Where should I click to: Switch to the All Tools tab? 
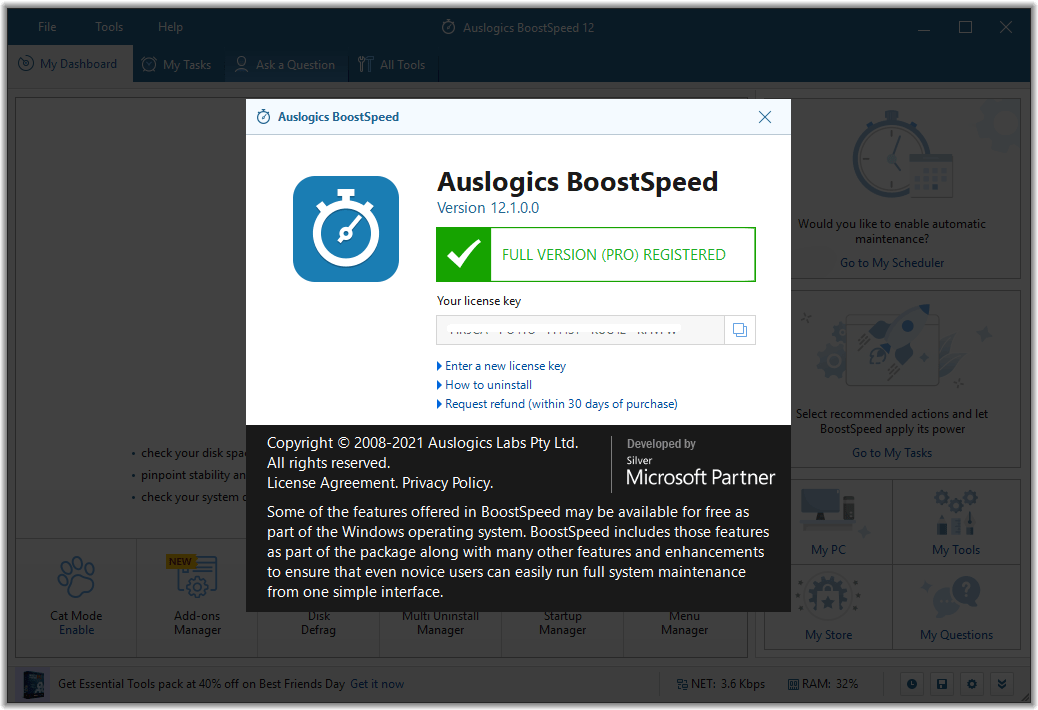pyautogui.click(x=392, y=64)
